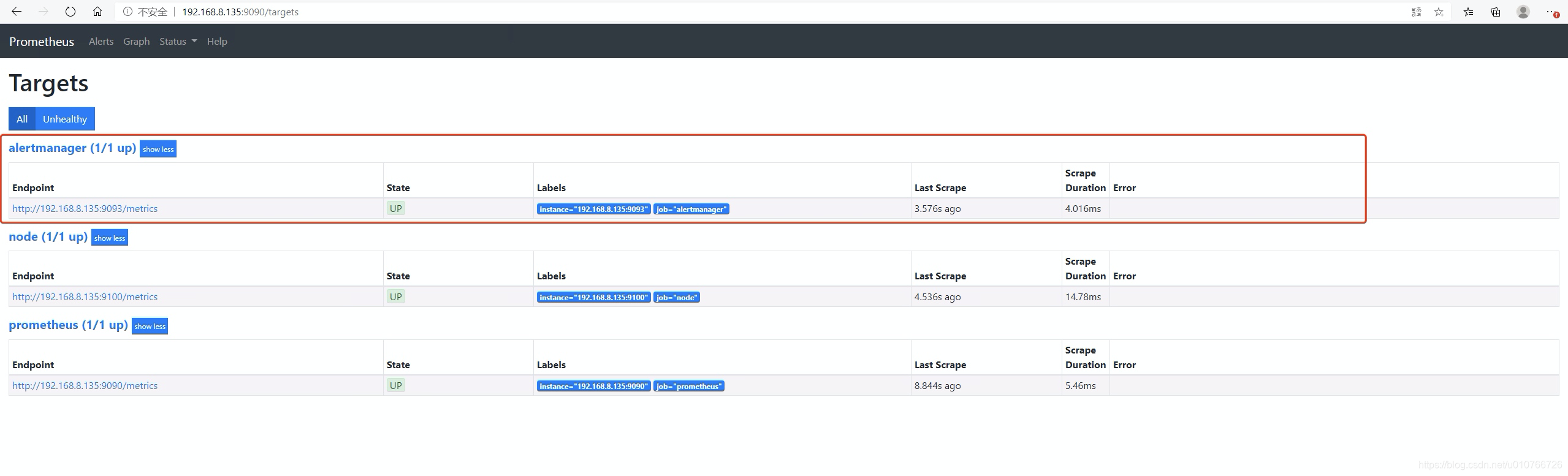Click the translate page icon in address bar

[1416, 12]
